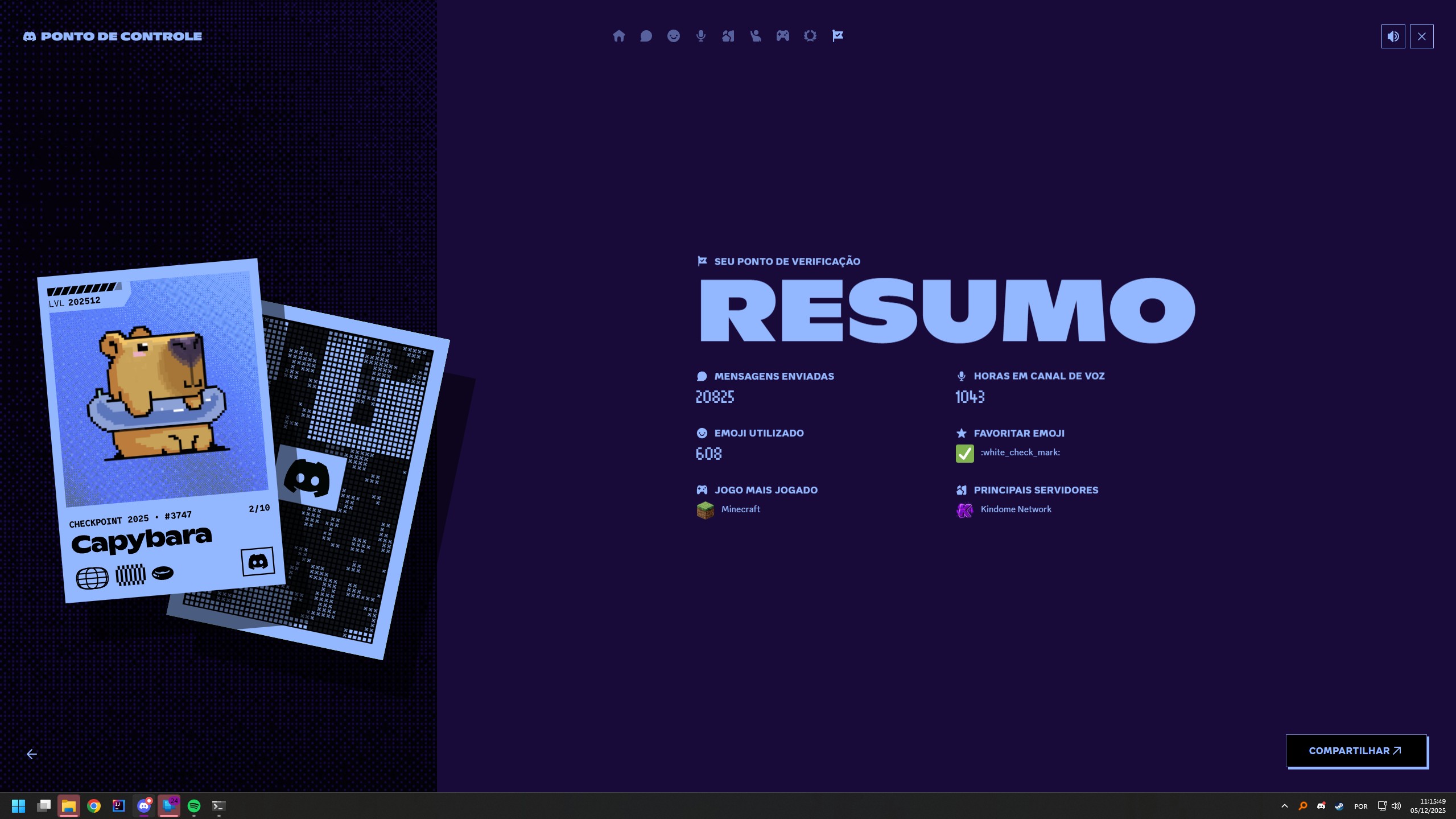Click the green white_check_mark favorite emoji
The image size is (1456, 819).
964,454
